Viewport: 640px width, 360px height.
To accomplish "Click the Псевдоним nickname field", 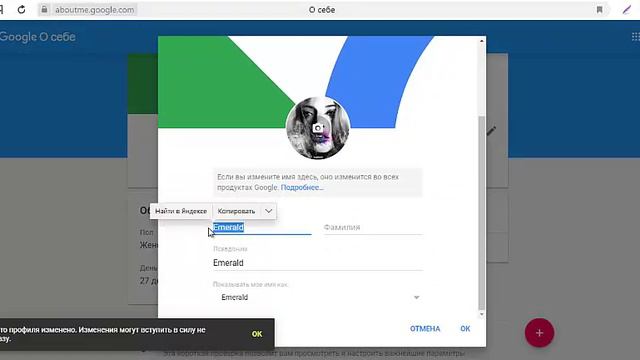I will pyautogui.click(x=318, y=263).
